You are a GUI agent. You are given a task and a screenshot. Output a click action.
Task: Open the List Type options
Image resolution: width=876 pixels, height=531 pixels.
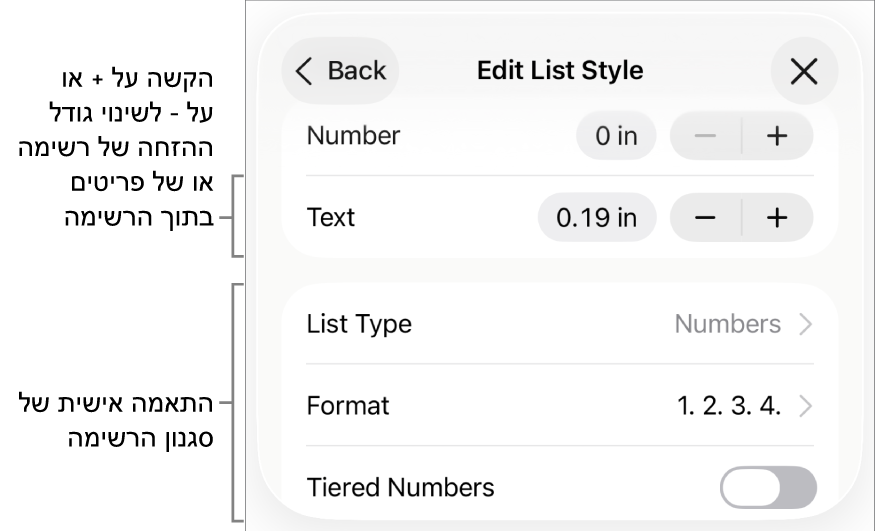coord(559,324)
